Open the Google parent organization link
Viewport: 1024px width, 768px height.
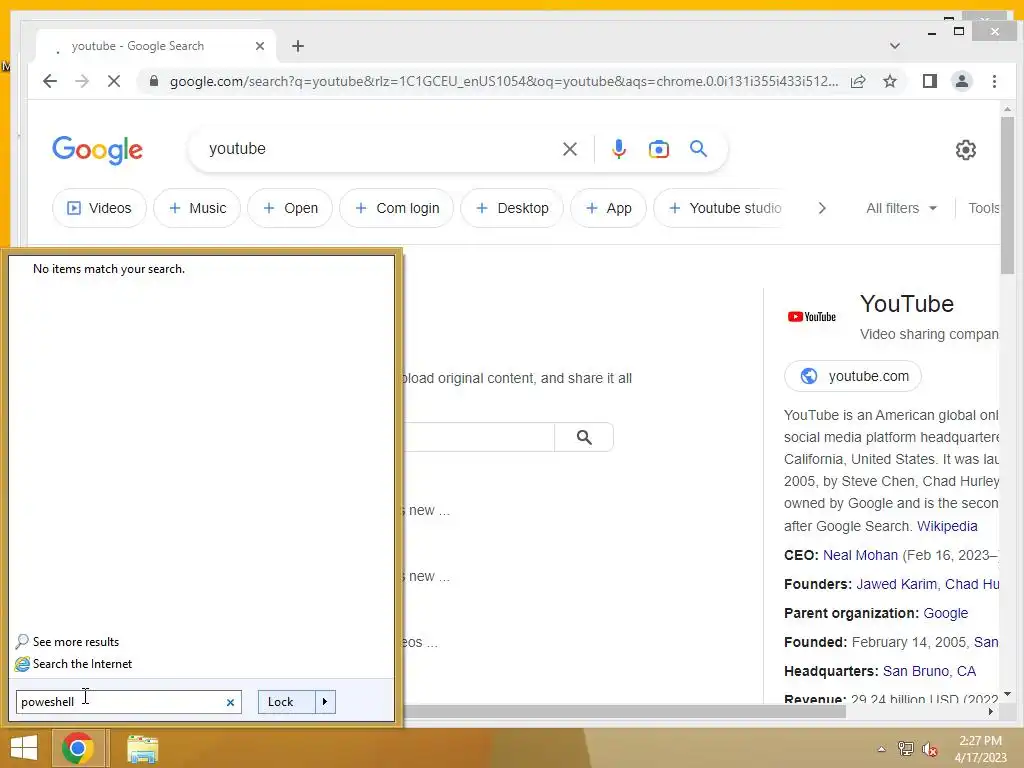(x=946, y=613)
